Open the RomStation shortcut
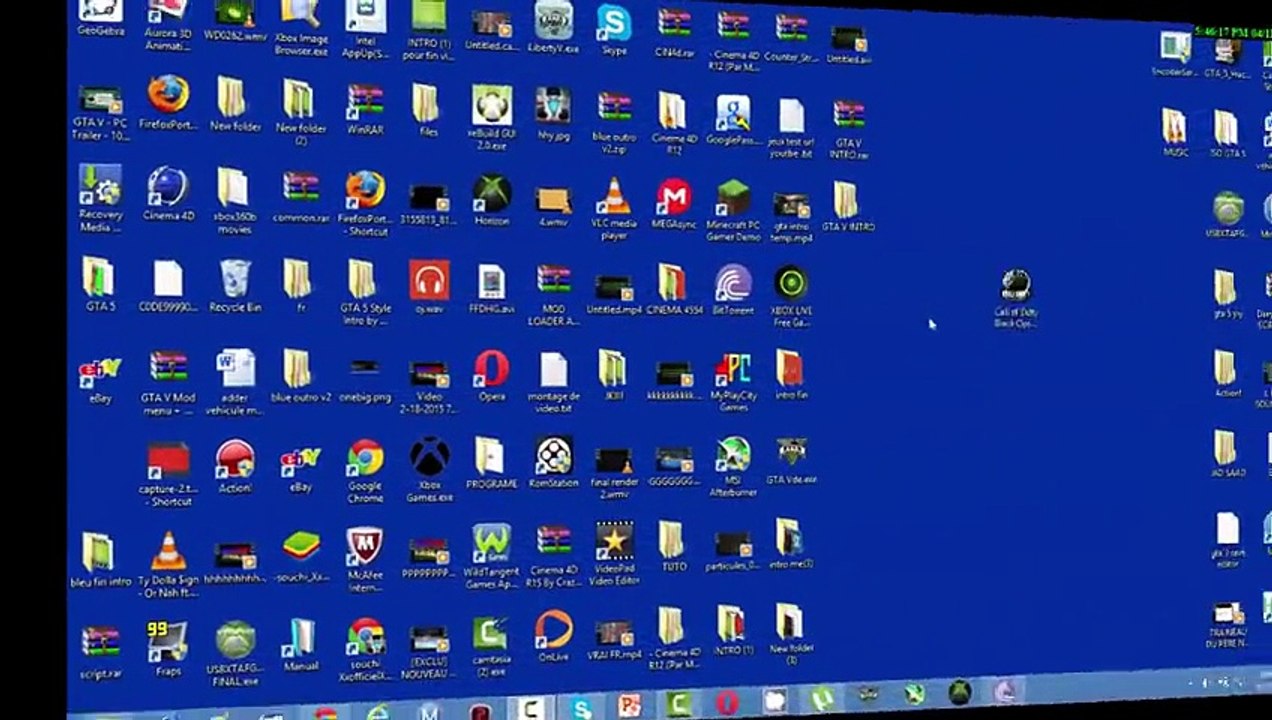The height and width of the screenshot is (720, 1272). 553,462
